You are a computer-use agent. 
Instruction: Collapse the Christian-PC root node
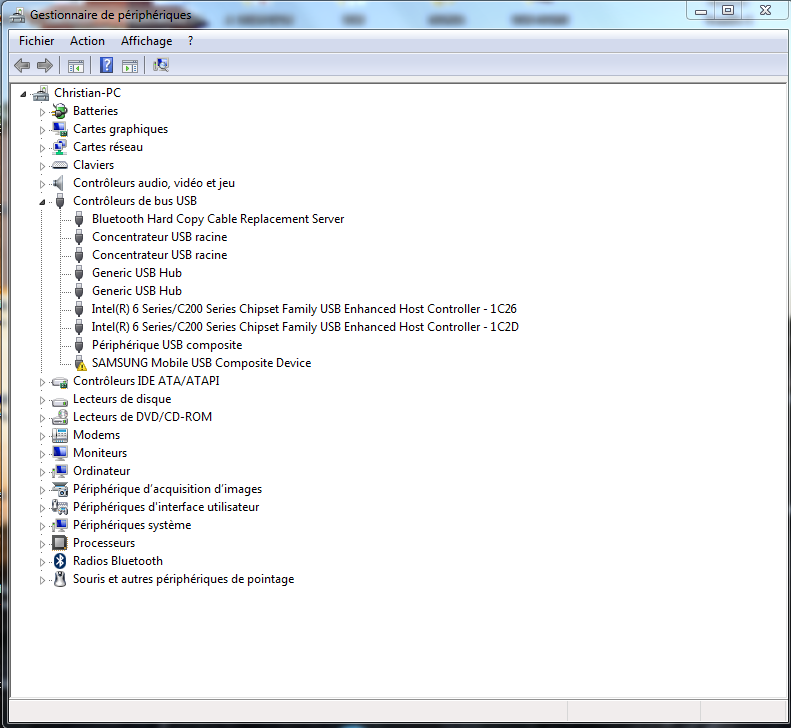(24, 93)
